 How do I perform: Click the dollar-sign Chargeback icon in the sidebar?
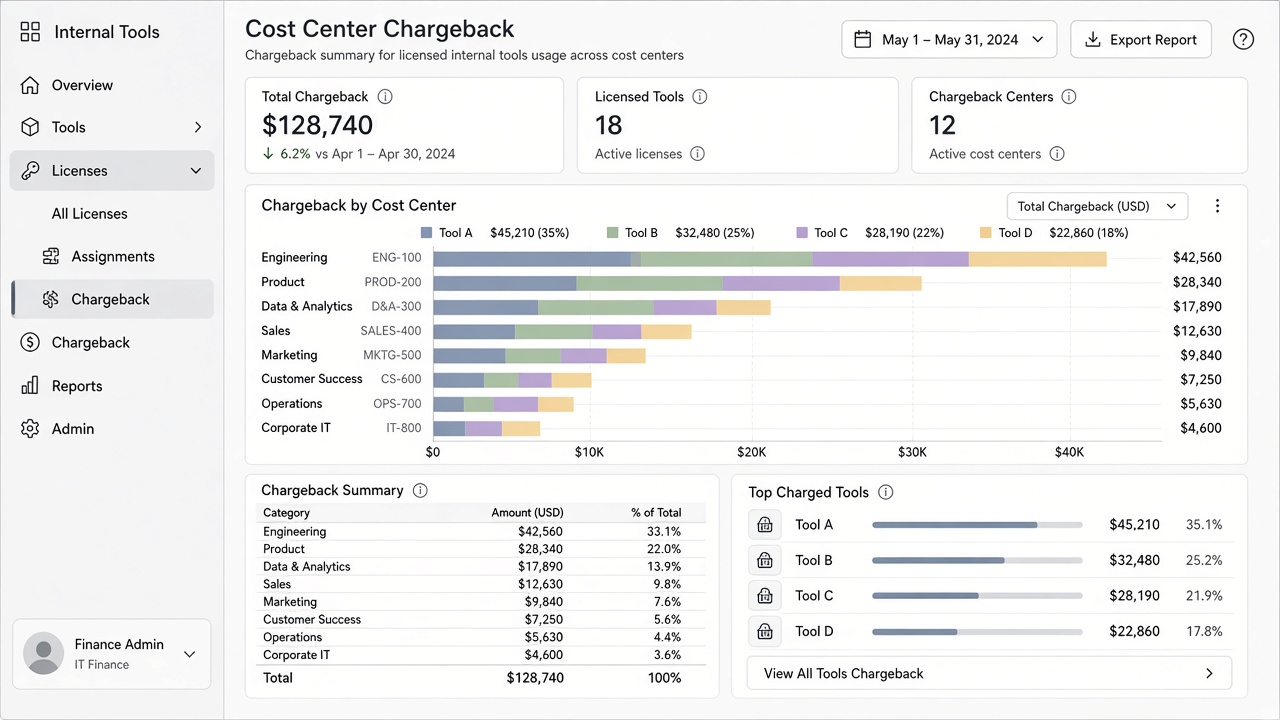[x=30, y=343]
